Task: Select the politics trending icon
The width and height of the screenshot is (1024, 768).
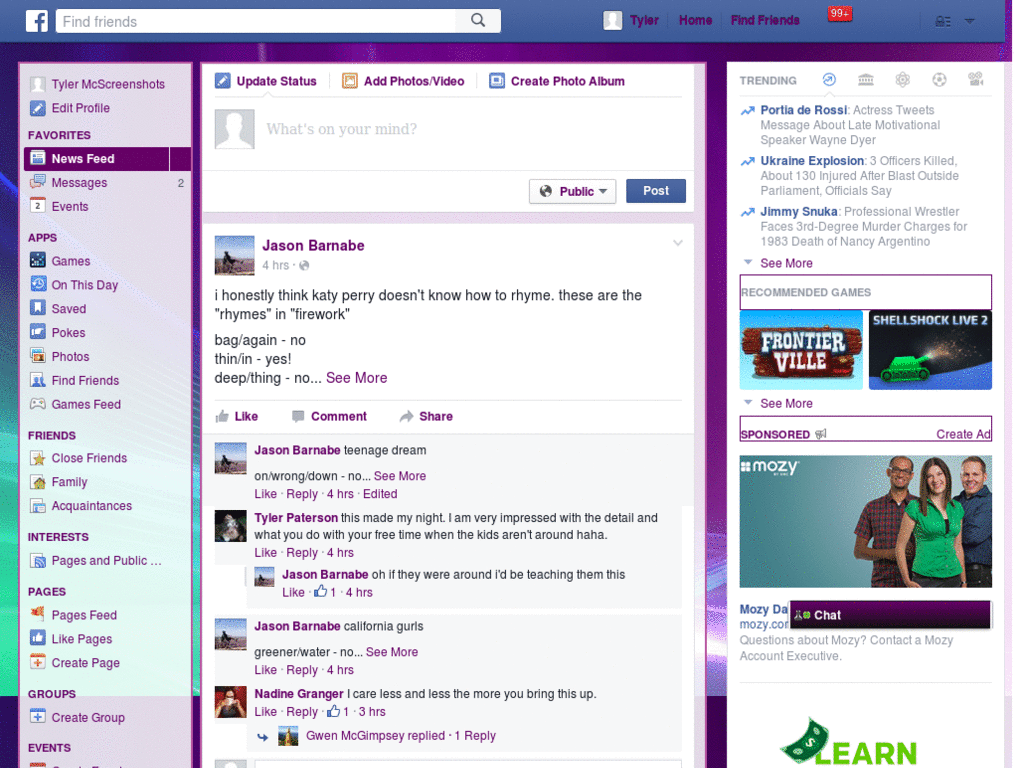Action: tap(865, 80)
